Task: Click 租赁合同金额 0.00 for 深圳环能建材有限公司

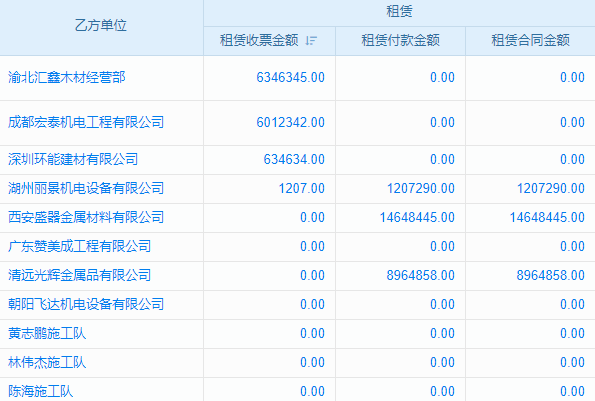Action: click(573, 159)
